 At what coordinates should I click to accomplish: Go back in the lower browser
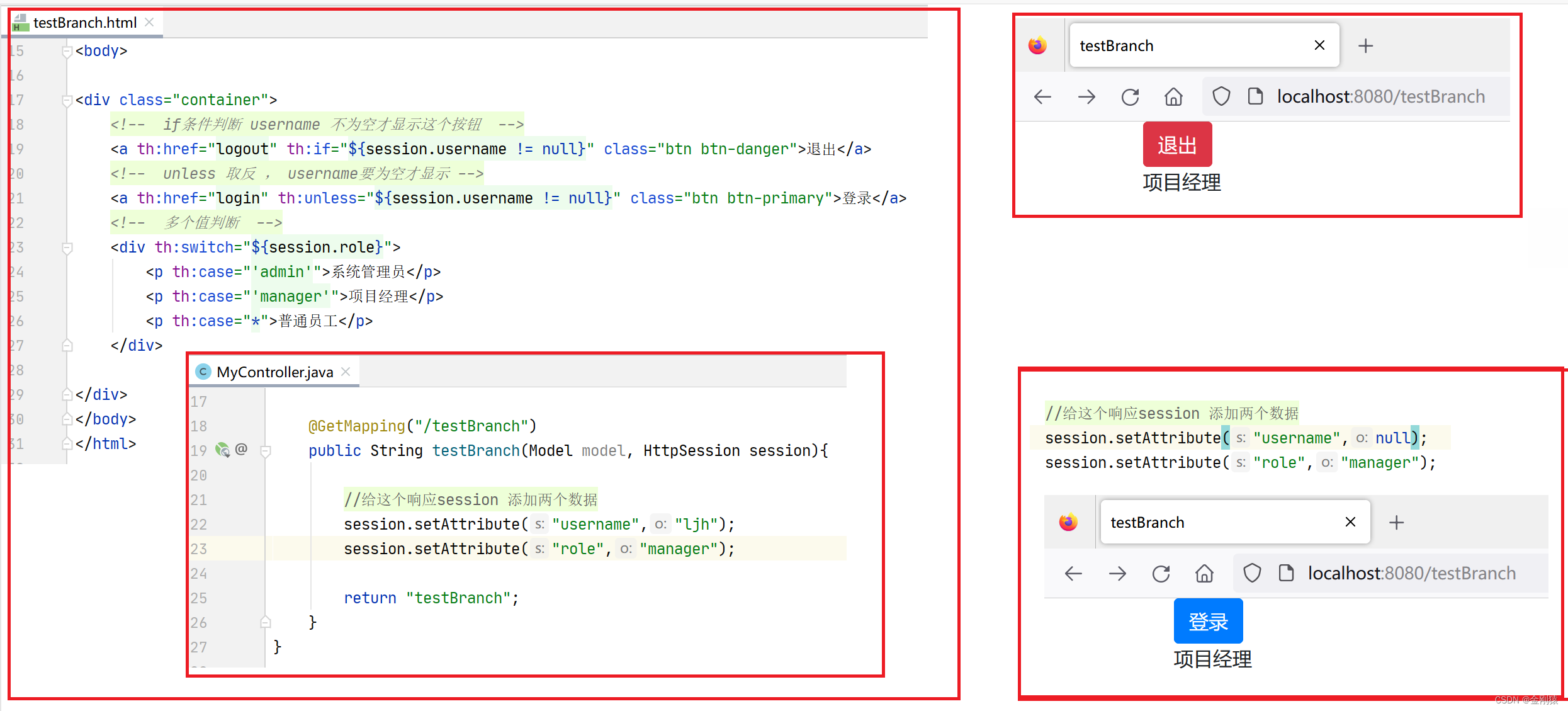click(x=1073, y=574)
